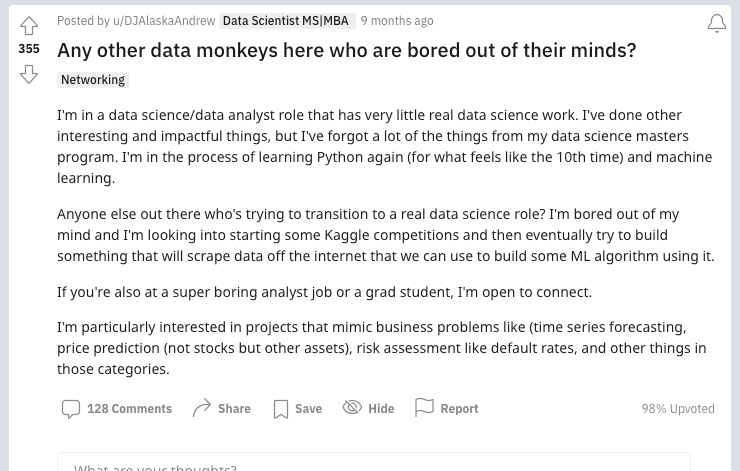Click the Share label
This screenshot has height=471, width=740.
234,409
